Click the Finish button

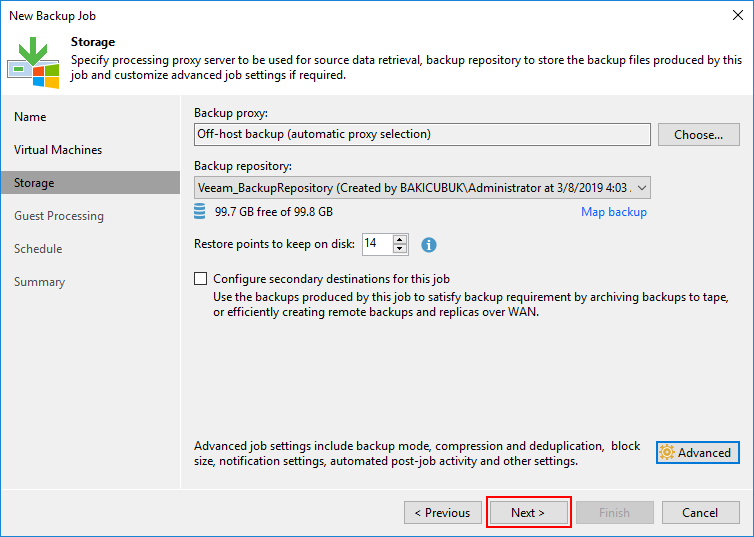[x=615, y=513]
